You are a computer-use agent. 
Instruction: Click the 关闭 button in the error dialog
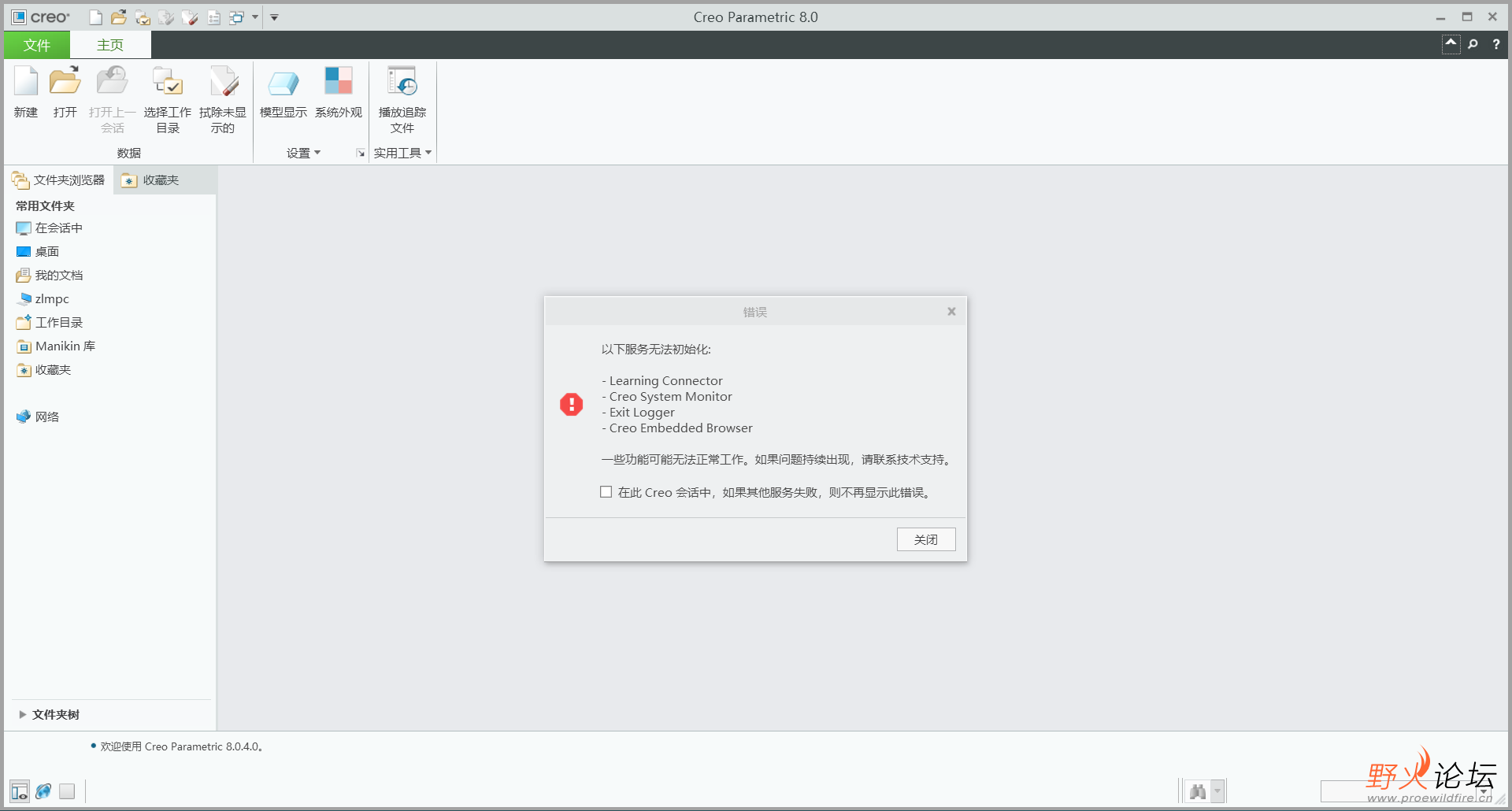tap(926, 539)
